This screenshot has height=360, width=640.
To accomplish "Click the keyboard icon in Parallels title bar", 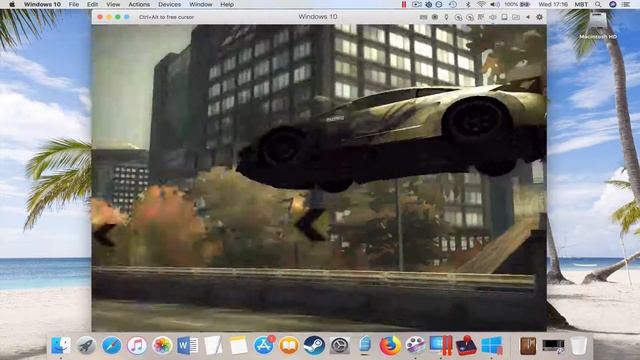I will click(x=423, y=17).
